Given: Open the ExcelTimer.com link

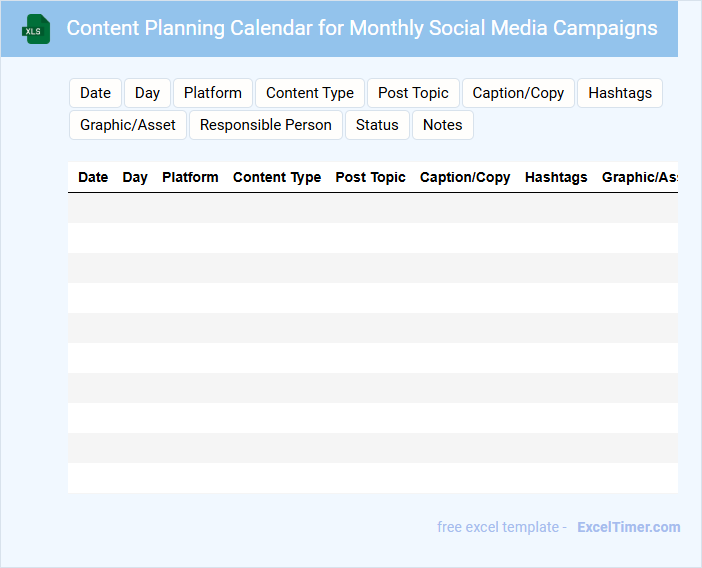Looking at the screenshot, I should (629, 527).
